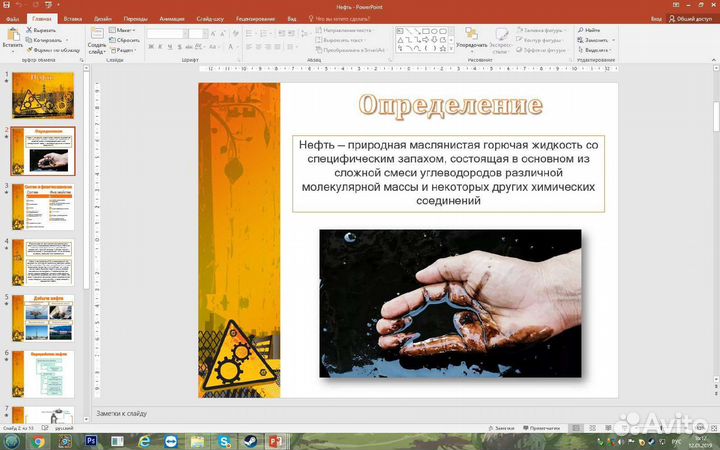Click the slide notes area Заметки к слайду
The image size is (720, 450).
[121, 413]
